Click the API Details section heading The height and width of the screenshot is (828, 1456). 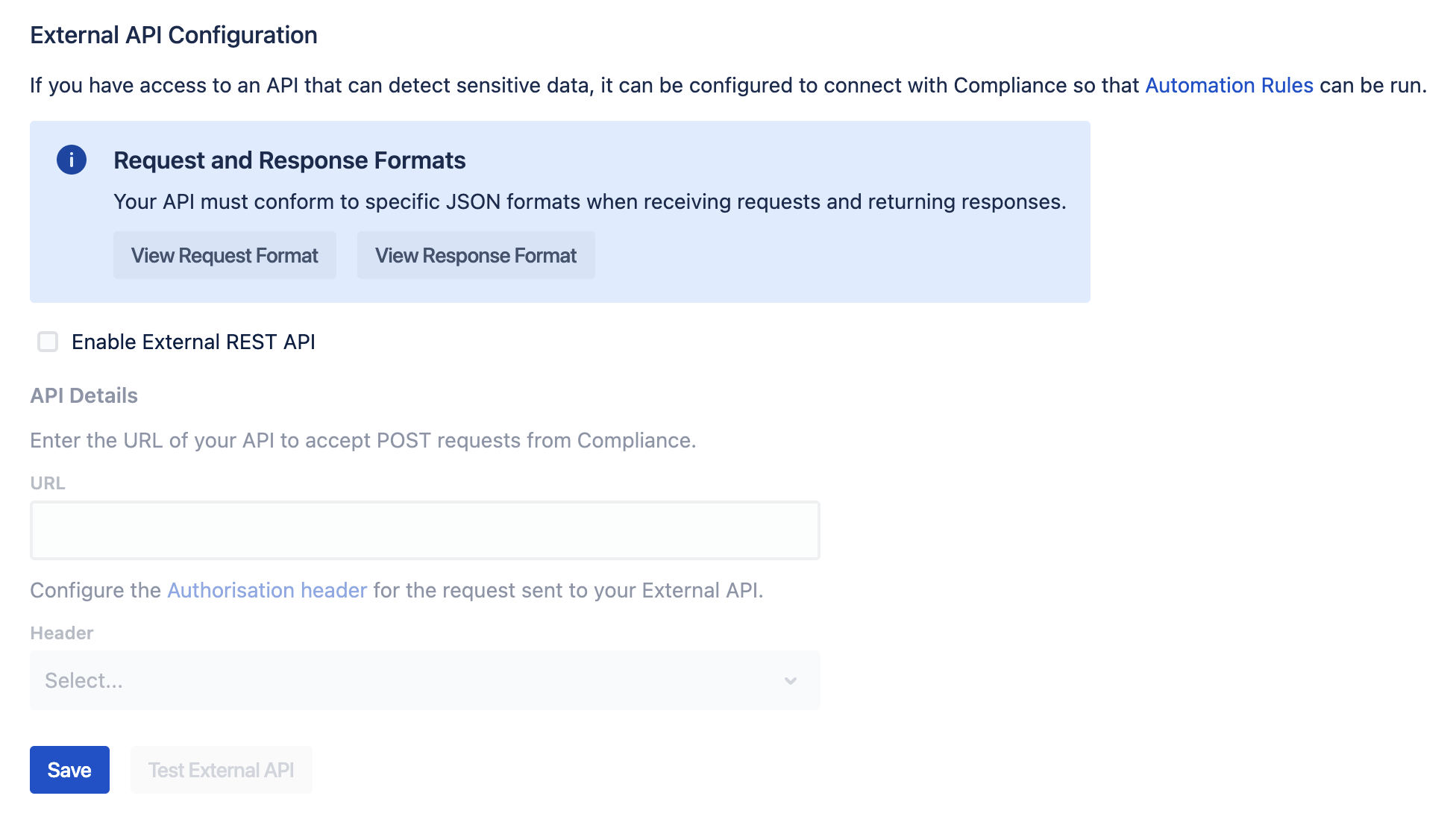[x=84, y=395]
